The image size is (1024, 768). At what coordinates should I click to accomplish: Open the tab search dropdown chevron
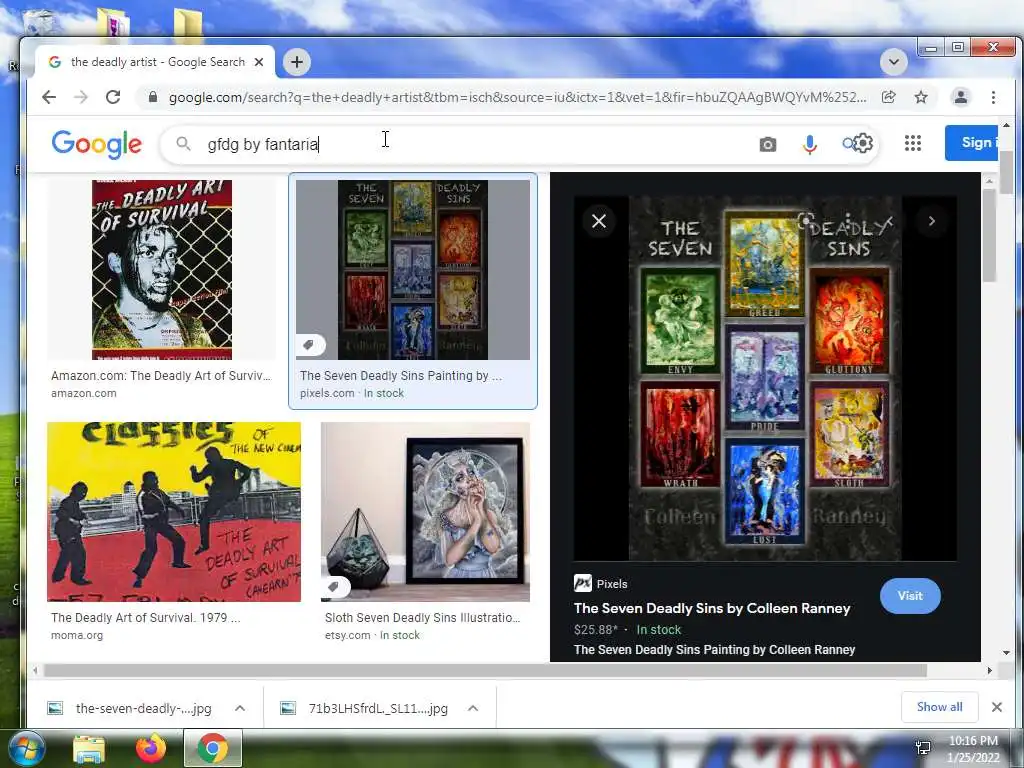tap(893, 62)
